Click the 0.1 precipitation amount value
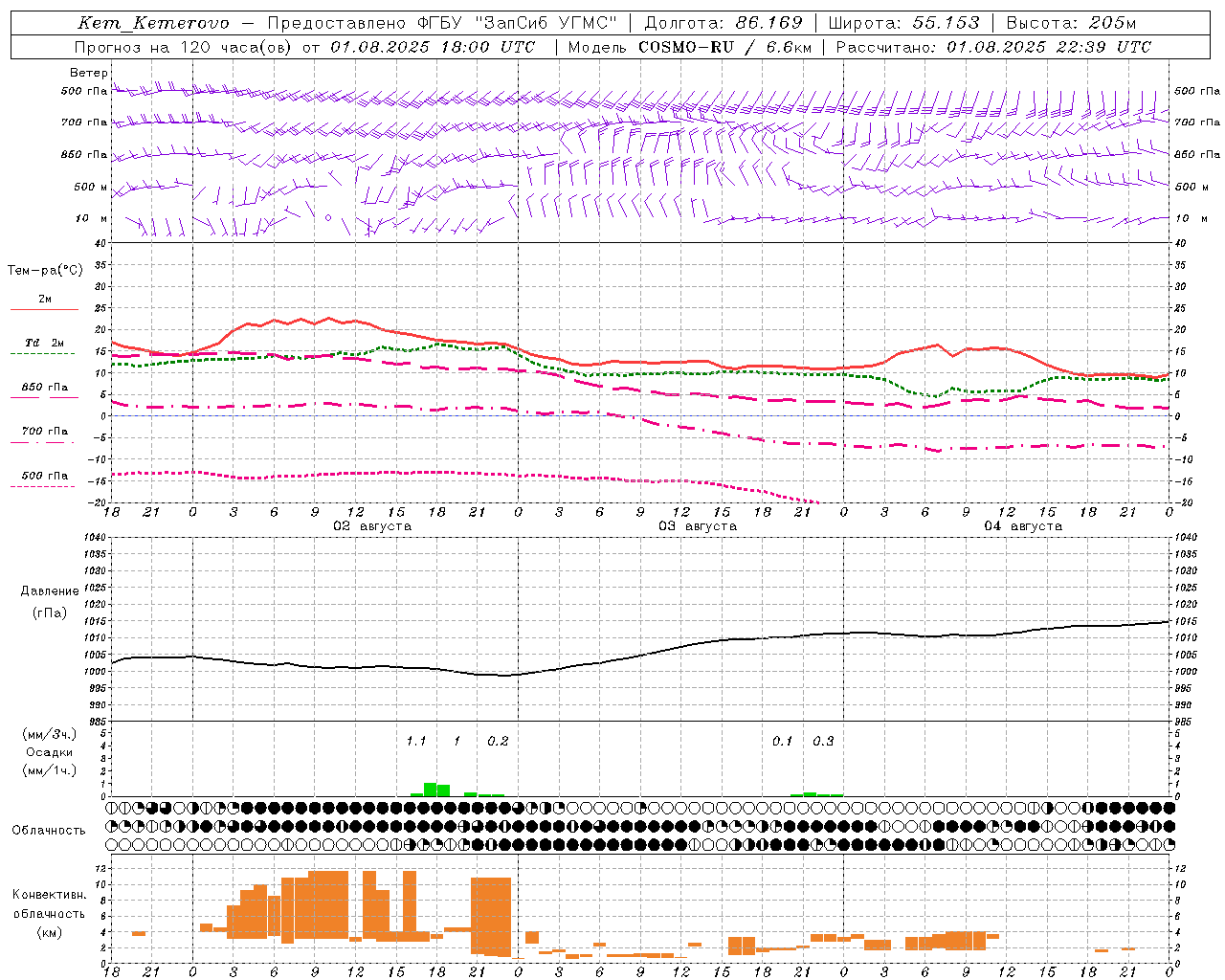1225x980 pixels. tap(783, 742)
